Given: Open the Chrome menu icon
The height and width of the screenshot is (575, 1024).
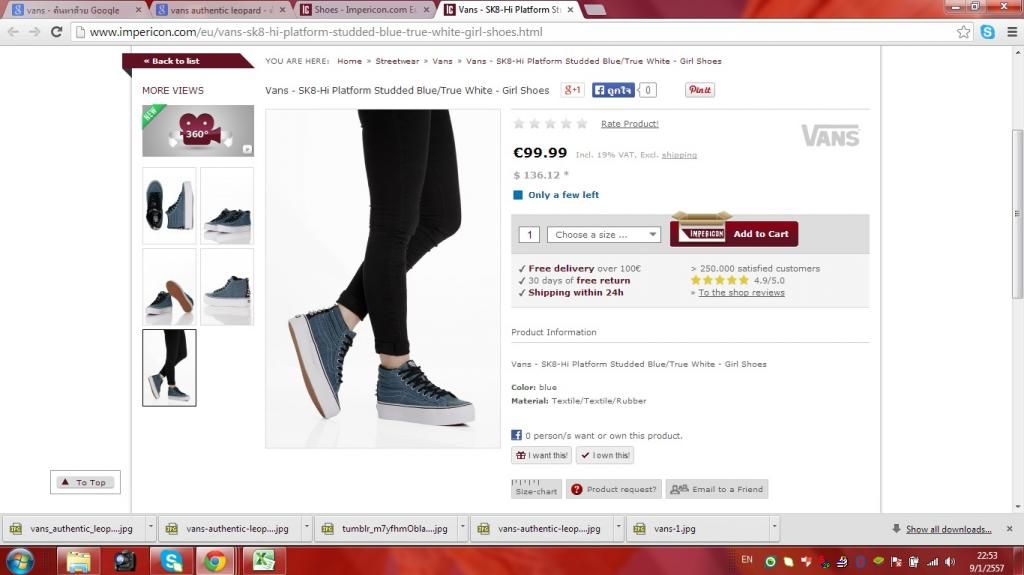Looking at the screenshot, I should [x=1011, y=32].
